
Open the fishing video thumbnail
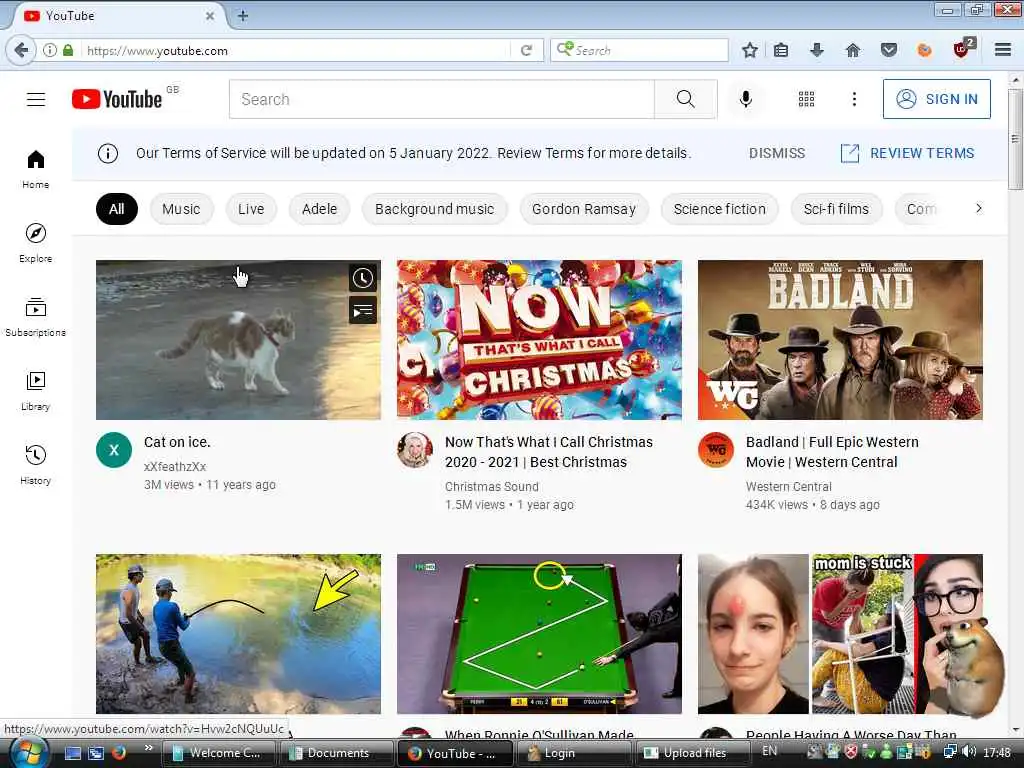click(x=238, y=633)
